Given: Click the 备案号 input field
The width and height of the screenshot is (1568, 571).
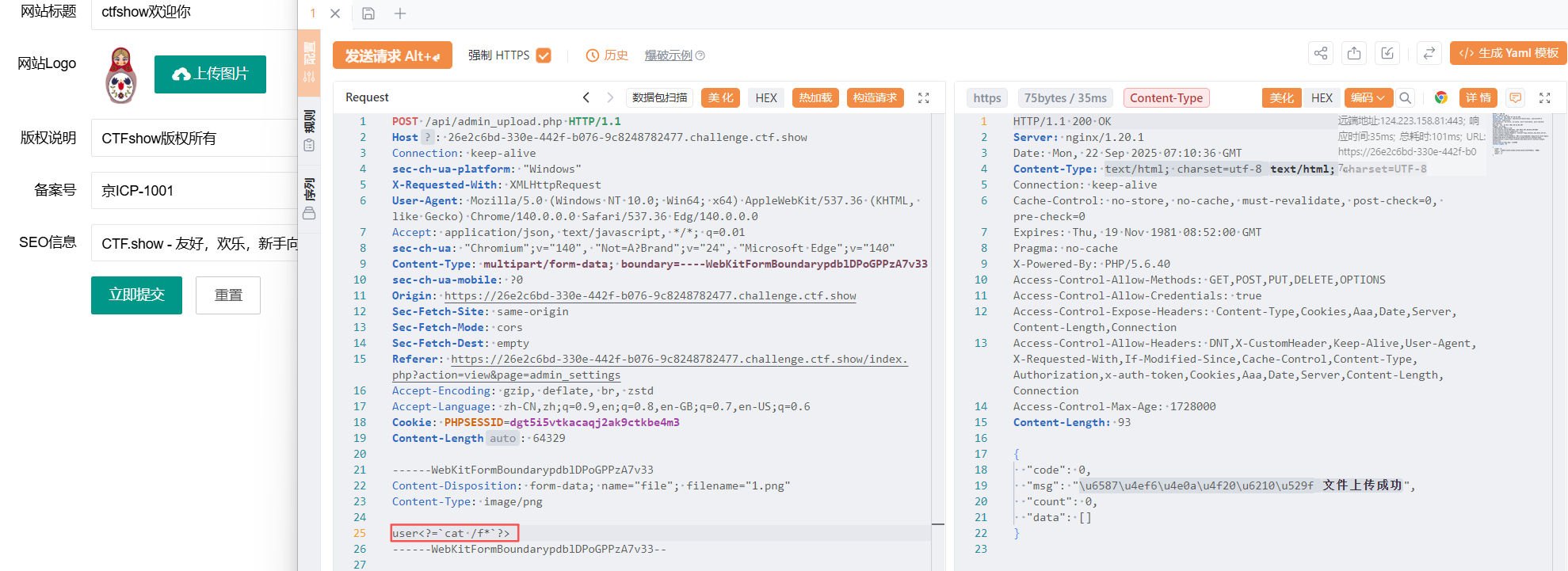Looking at the screenshot, I should tap(194, 191).
